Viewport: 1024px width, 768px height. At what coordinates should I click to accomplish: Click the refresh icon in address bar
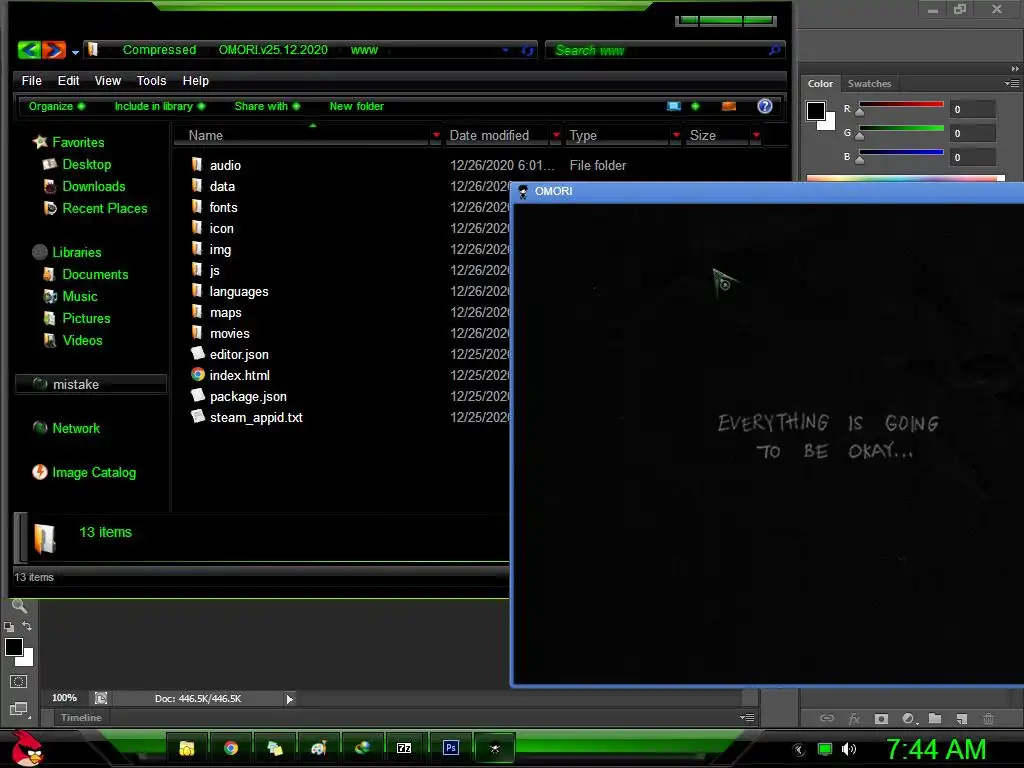pos(528,50)
